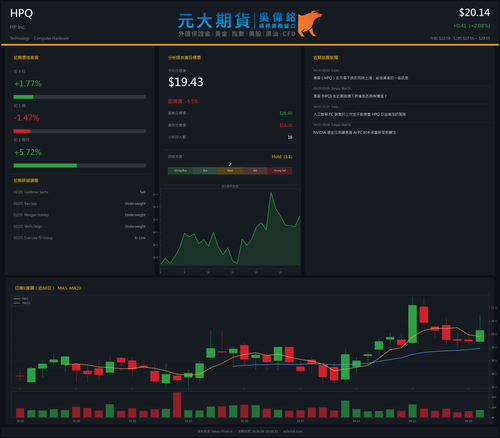Click the HPQ ticker symbol
The width and height of the screenshot is (500, 438).
pyautogui.click(x=21, y=13)
